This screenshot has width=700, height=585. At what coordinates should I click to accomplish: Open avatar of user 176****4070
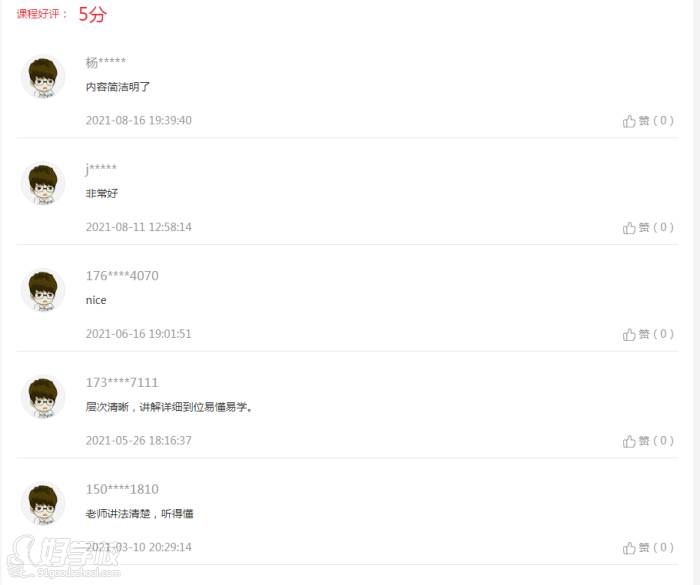pyautogui.click(x=43, y=290)
